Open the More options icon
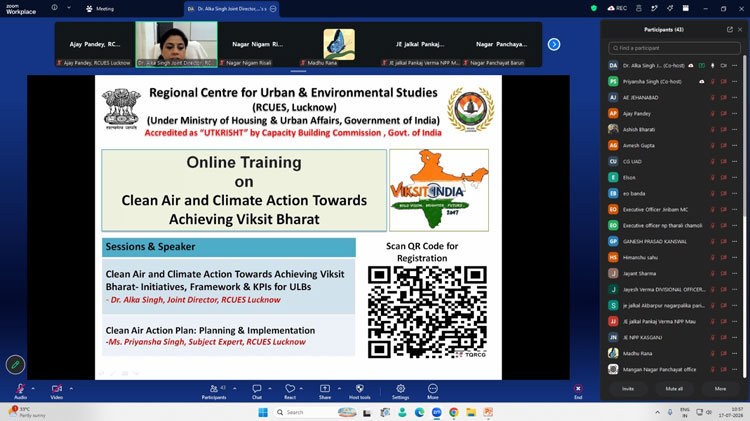This screenshot has height=421, width=750. coord(432,391)
